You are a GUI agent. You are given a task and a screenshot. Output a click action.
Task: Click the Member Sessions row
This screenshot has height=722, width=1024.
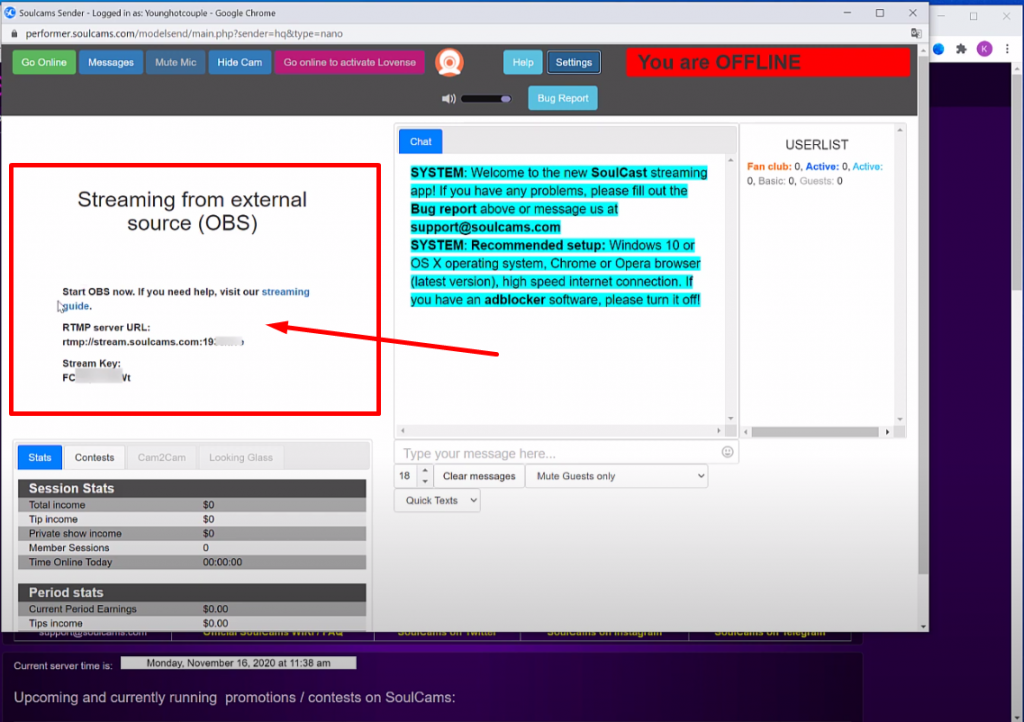pyautogui.click(x=192, y=548)
